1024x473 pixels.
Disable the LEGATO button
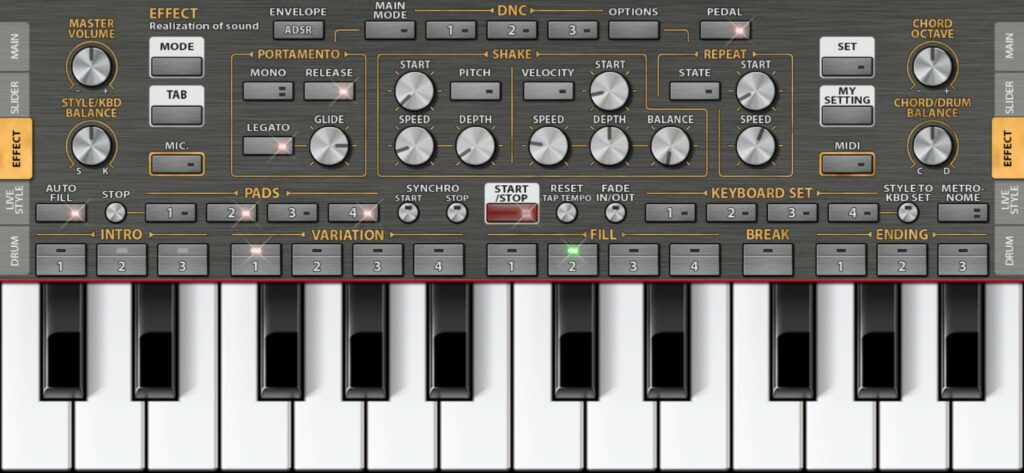pyautogui.click(x=268, y=146)
